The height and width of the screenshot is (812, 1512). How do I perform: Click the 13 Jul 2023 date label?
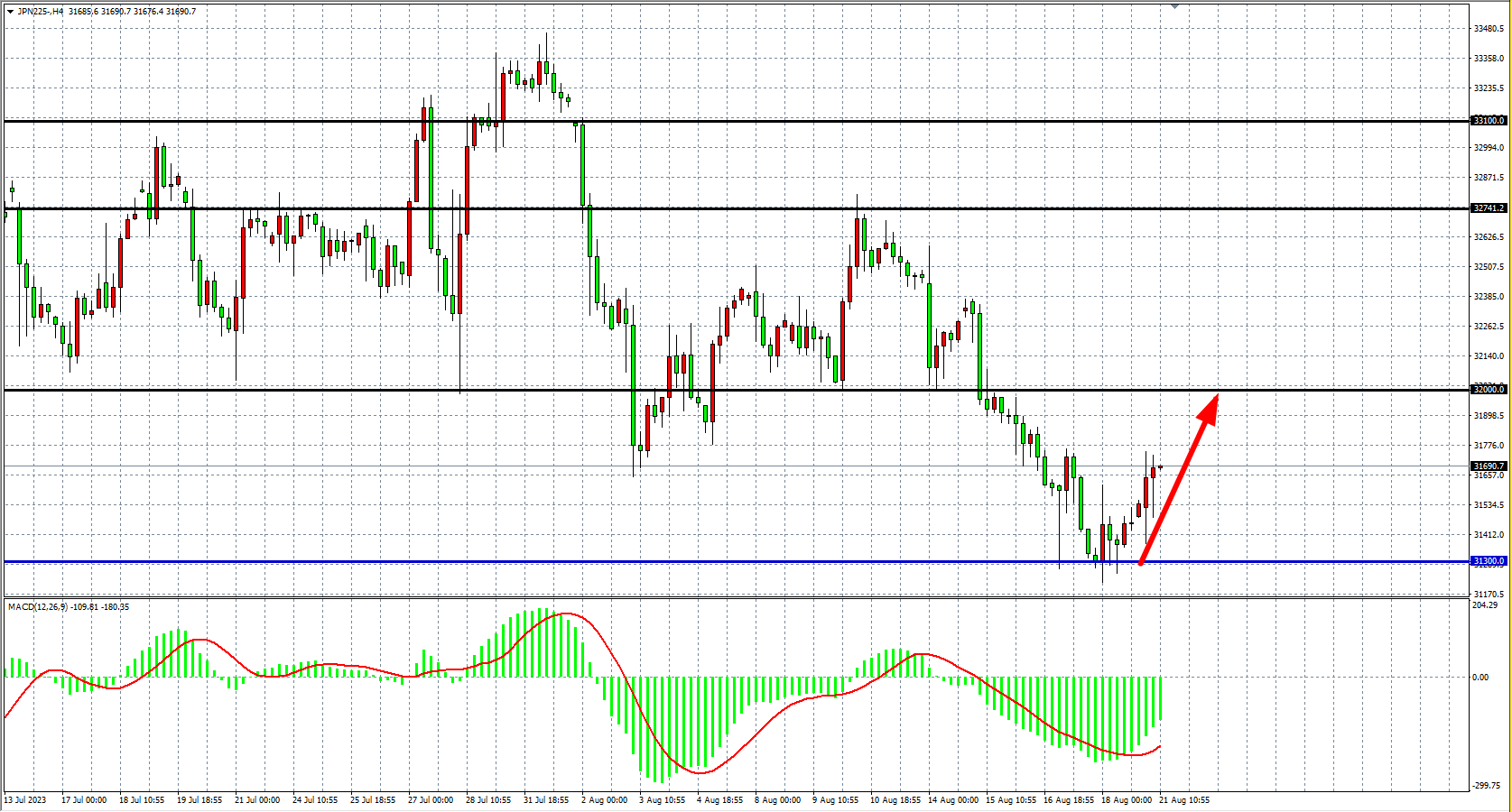[25, 800]
